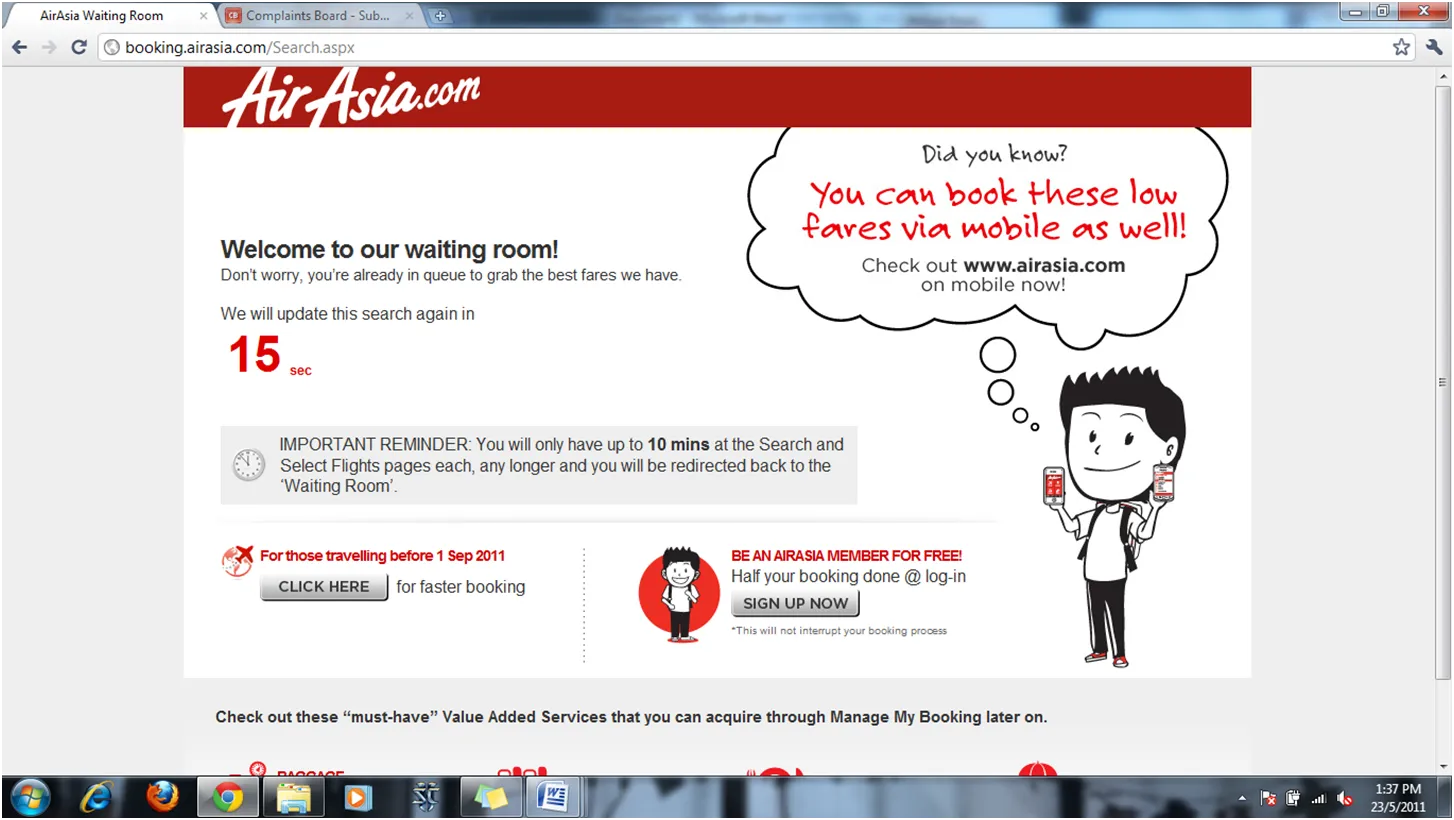The image size is (1454, 820).
Task: Open the StarCraft icon in the taskbar
Action: [x=426, y=797]
